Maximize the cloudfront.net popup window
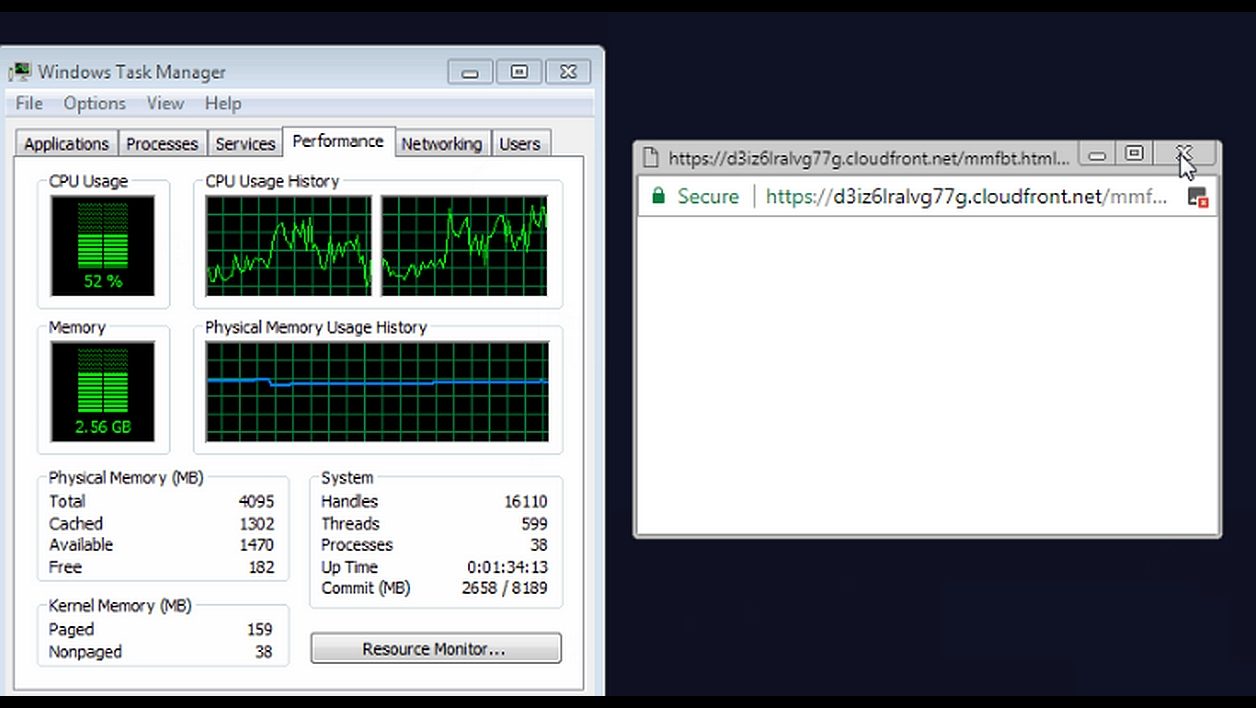 [x=1134, y=154]
